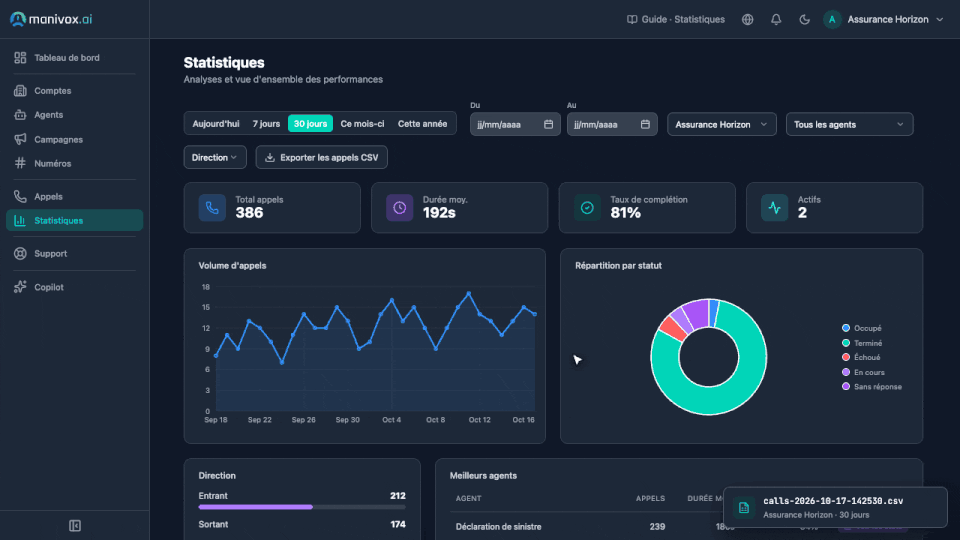Screen dimensions: 960x540
Task: Click the APPELS column header
Action: pos(650,498)
